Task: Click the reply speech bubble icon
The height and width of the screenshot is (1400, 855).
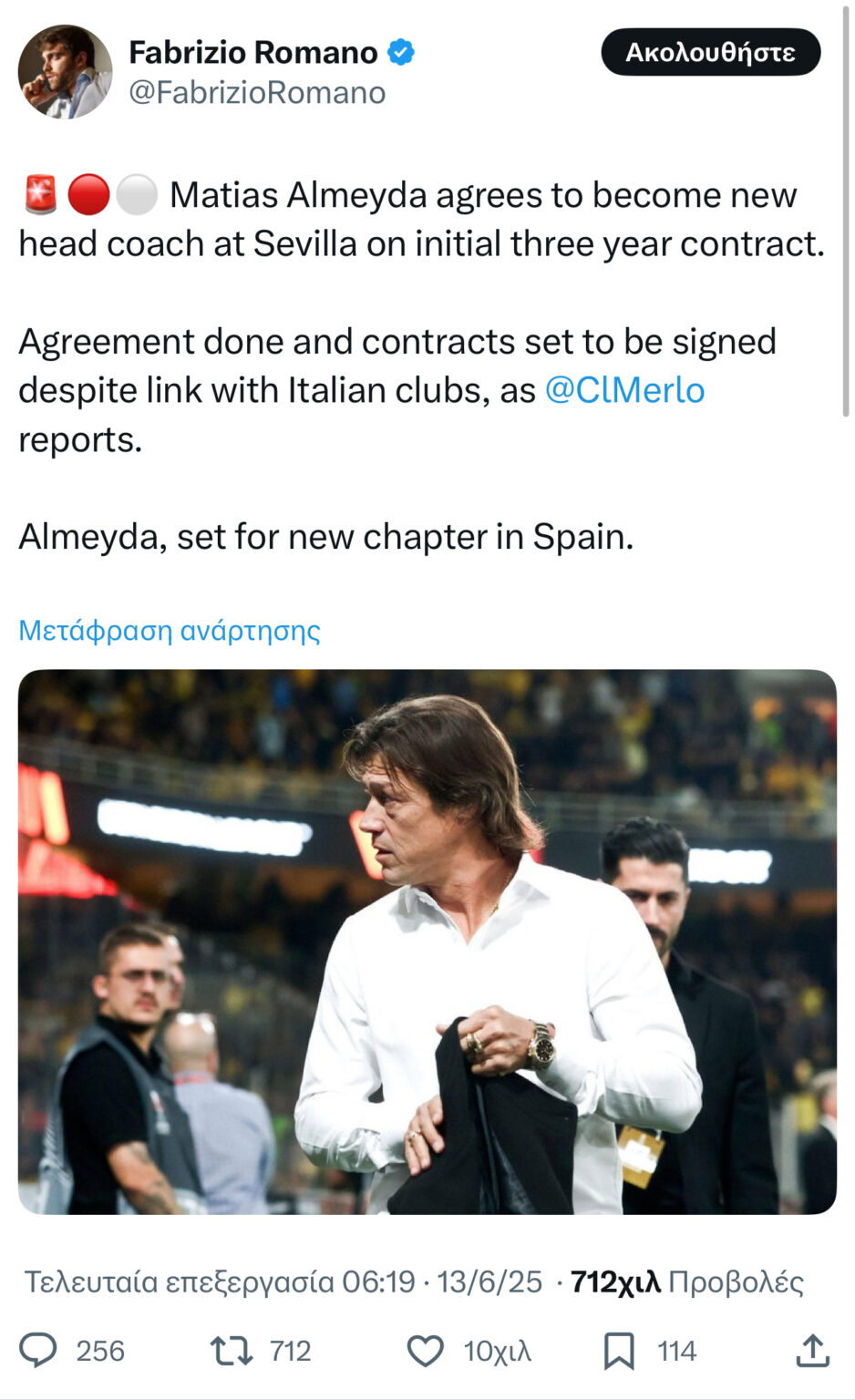Action: tap(38, 1350)
